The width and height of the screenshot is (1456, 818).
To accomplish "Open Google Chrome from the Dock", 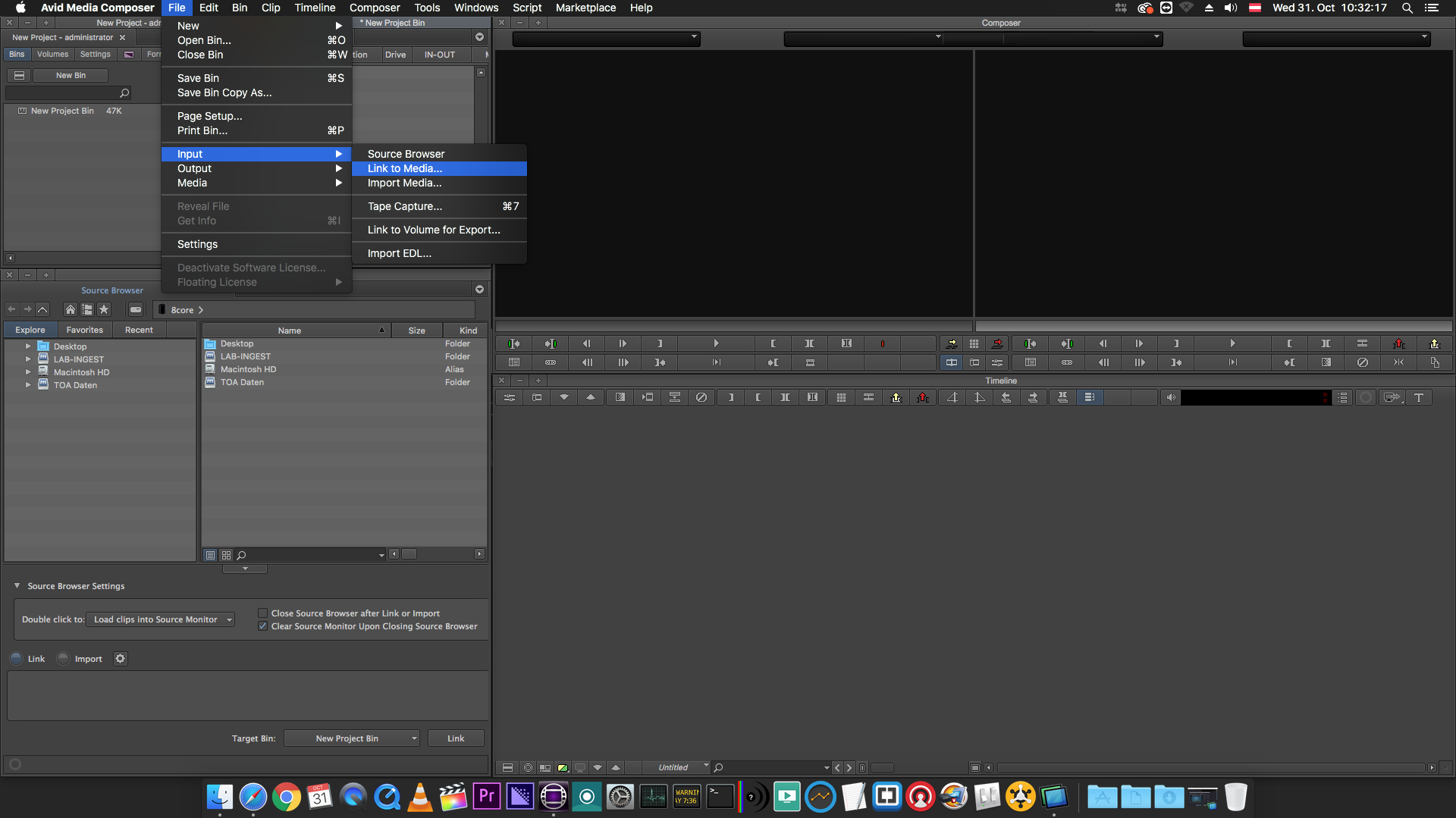I will coord(286,797).
